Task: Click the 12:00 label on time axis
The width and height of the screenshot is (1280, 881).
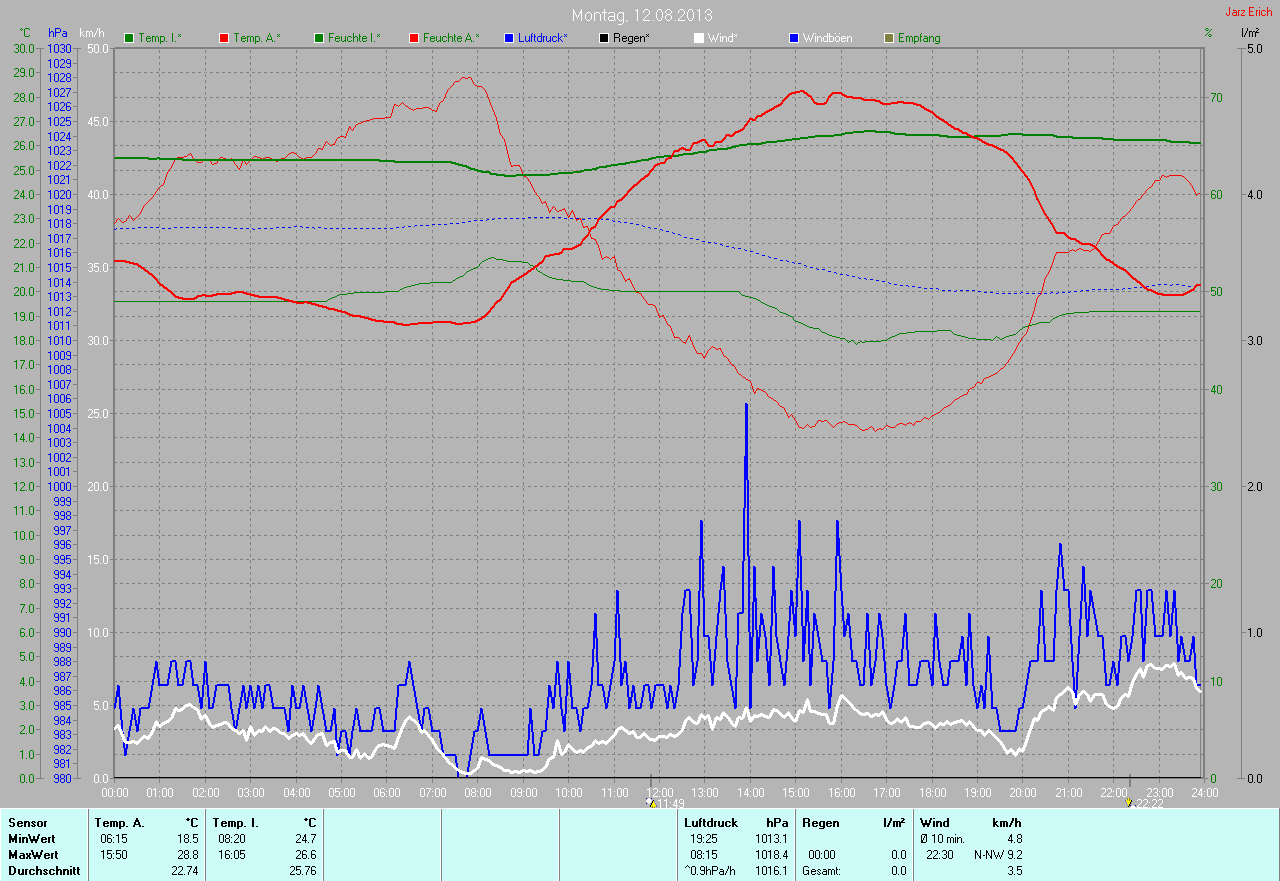Action: pyautogui.click(x=658, y=792)
